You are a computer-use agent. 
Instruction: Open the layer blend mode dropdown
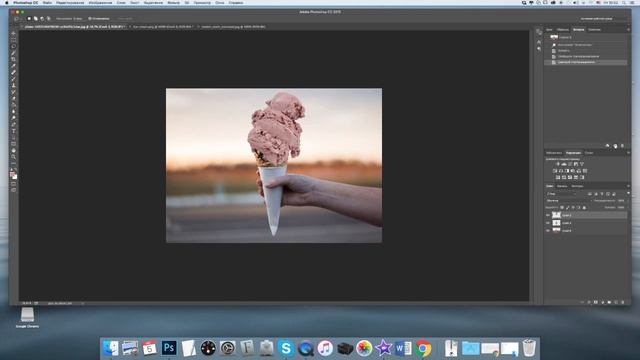[x=568, y=200]
